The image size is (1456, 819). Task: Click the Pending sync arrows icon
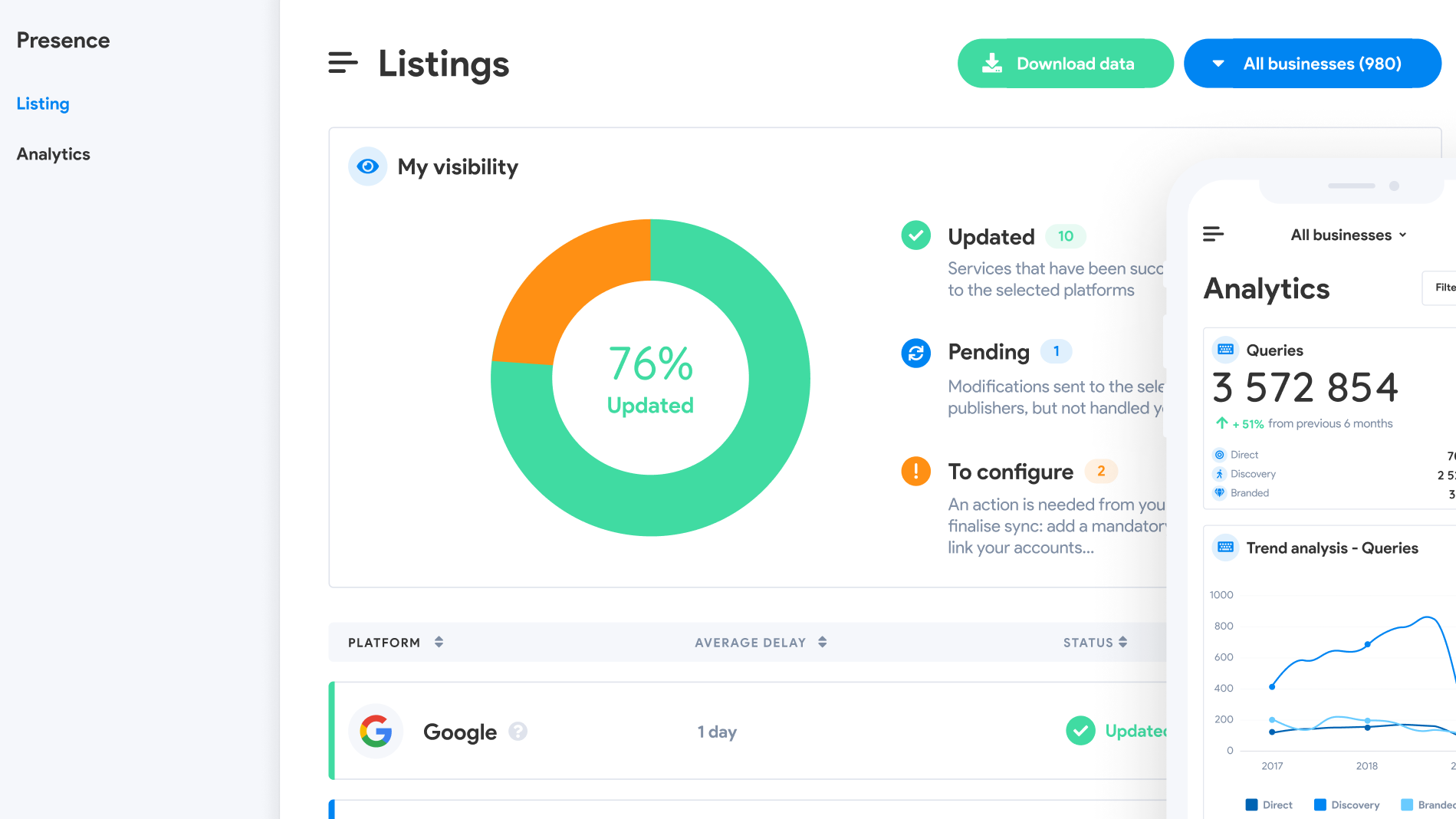(x=915, y=353)
